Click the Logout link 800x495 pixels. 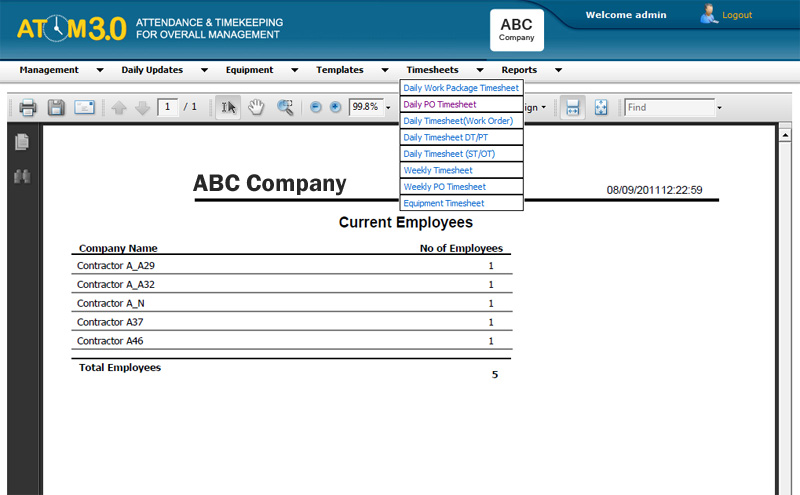click(737, 15)
